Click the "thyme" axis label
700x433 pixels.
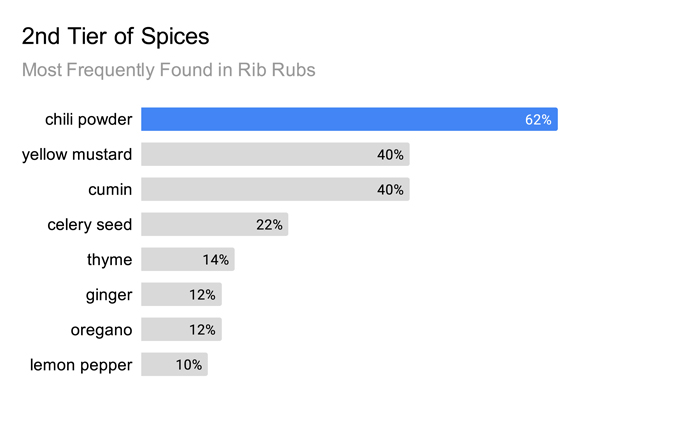109,259
